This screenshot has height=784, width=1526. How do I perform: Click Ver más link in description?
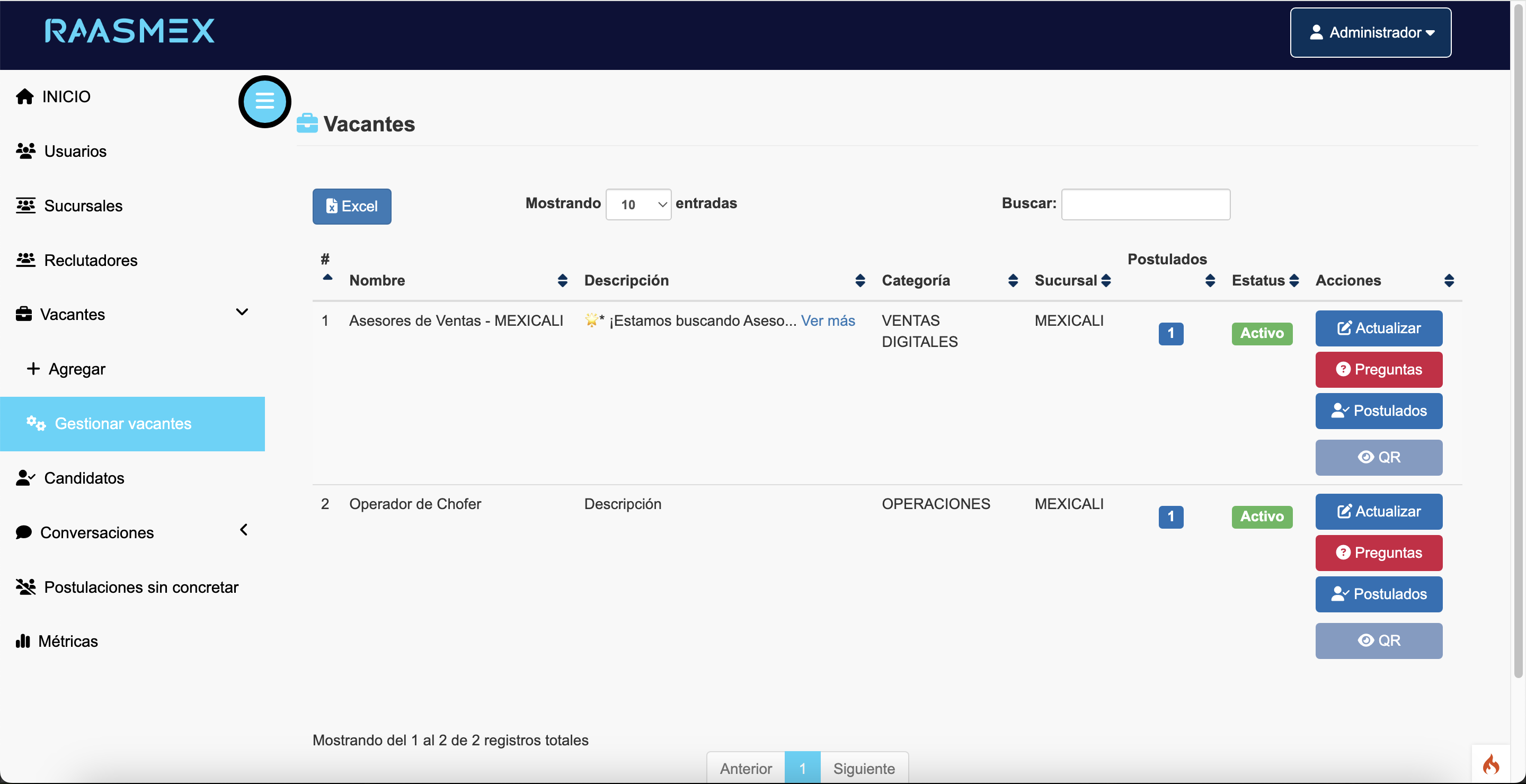[x=828, y=320]
